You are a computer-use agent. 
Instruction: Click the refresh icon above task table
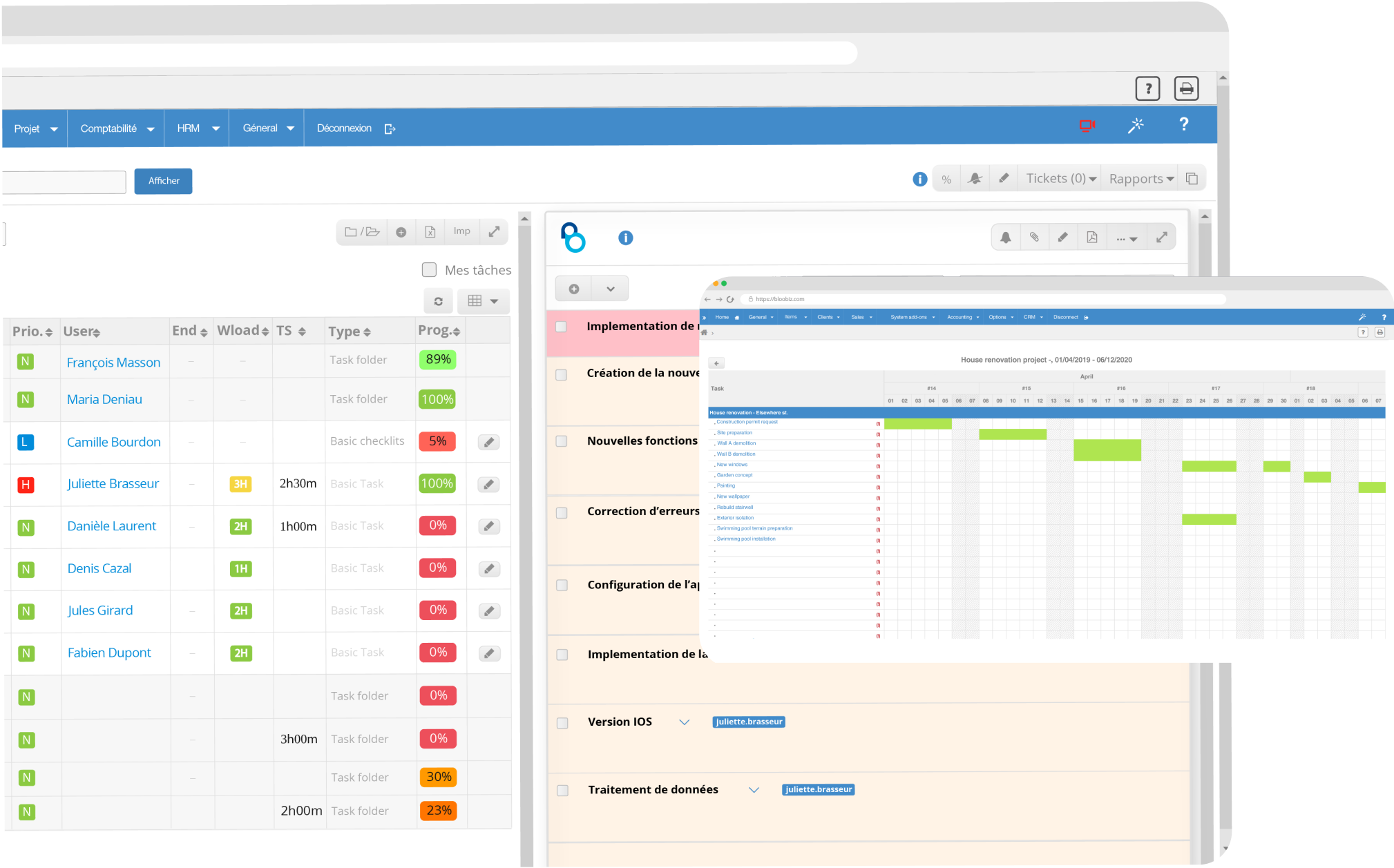pyautogui.click(x=438, y=301)
